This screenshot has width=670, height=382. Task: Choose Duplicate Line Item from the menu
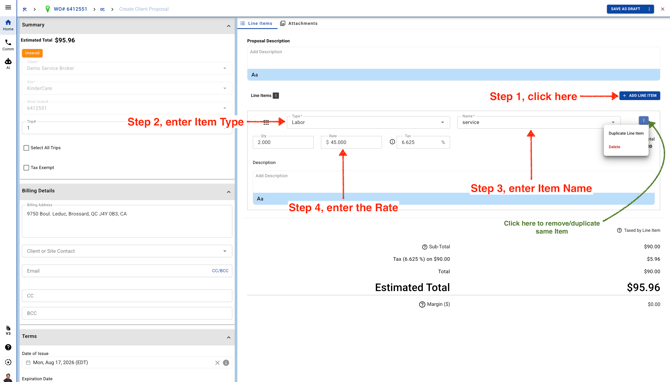pos(626,133)
